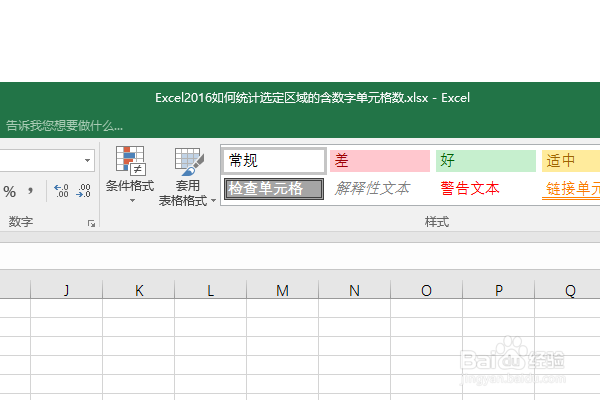Viewport: 600px width, 400px height.
Task: Select column J header
Action: pos(67,290)
